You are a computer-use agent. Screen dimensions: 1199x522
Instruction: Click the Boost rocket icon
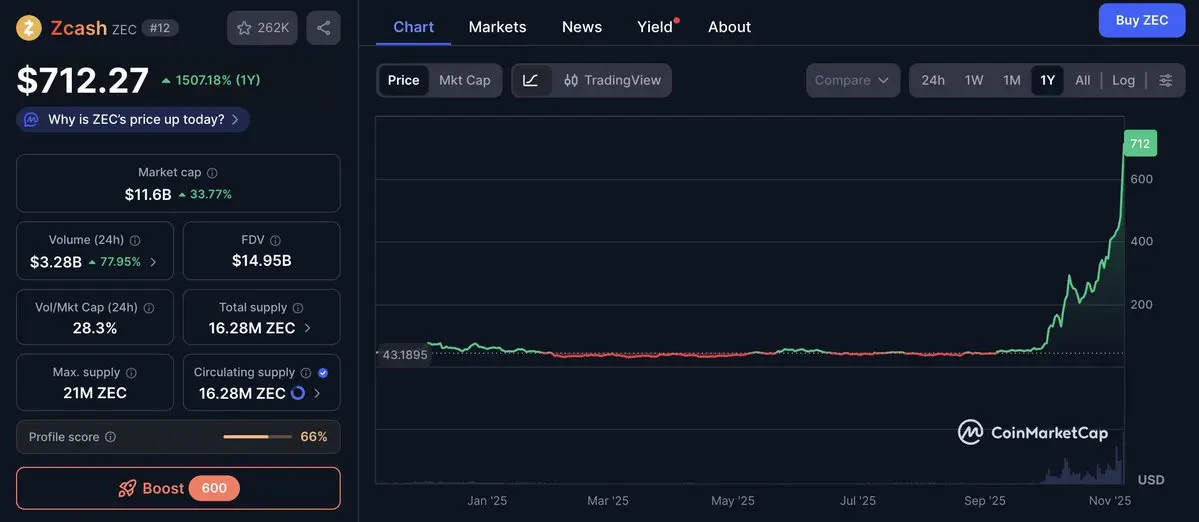click(127, 488)
